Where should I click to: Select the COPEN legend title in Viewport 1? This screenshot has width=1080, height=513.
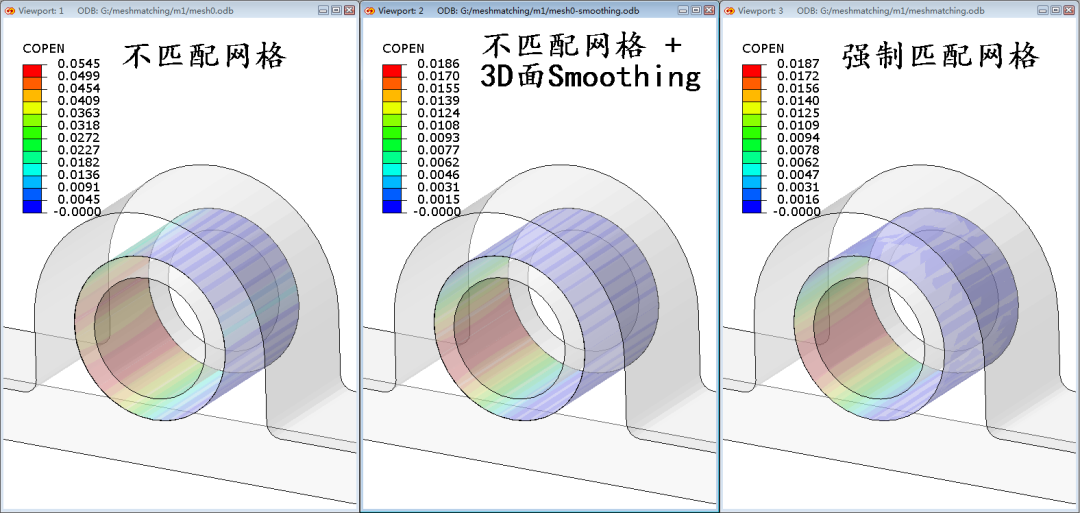tap(43, 49)
